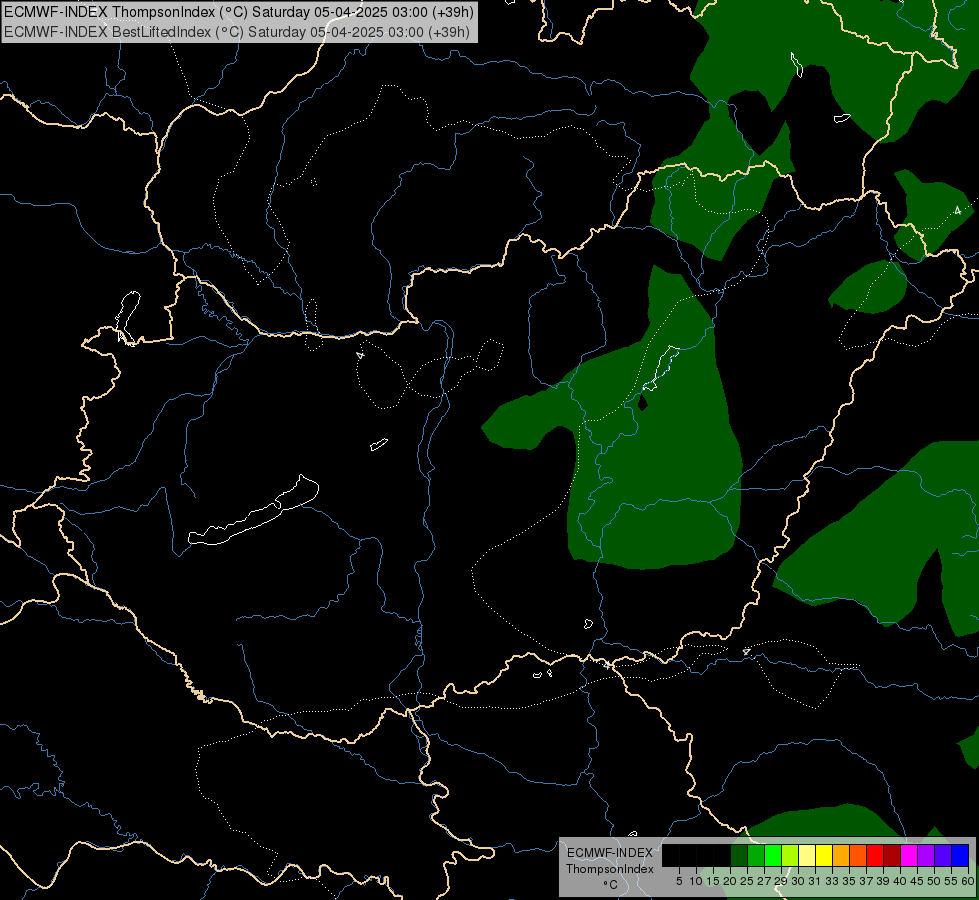The image size is (979, 900).
Task: Click the ThompsonIndex title line at top
Action: tap(239, 12)
